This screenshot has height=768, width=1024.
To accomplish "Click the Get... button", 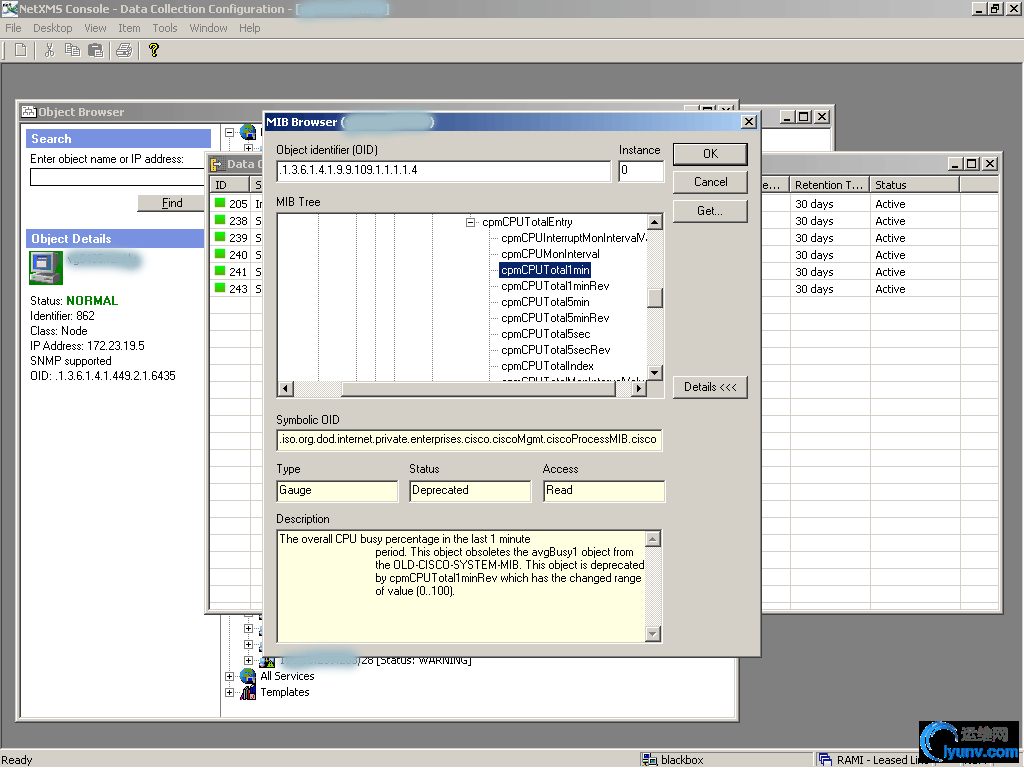I will [x=710, y=211].
